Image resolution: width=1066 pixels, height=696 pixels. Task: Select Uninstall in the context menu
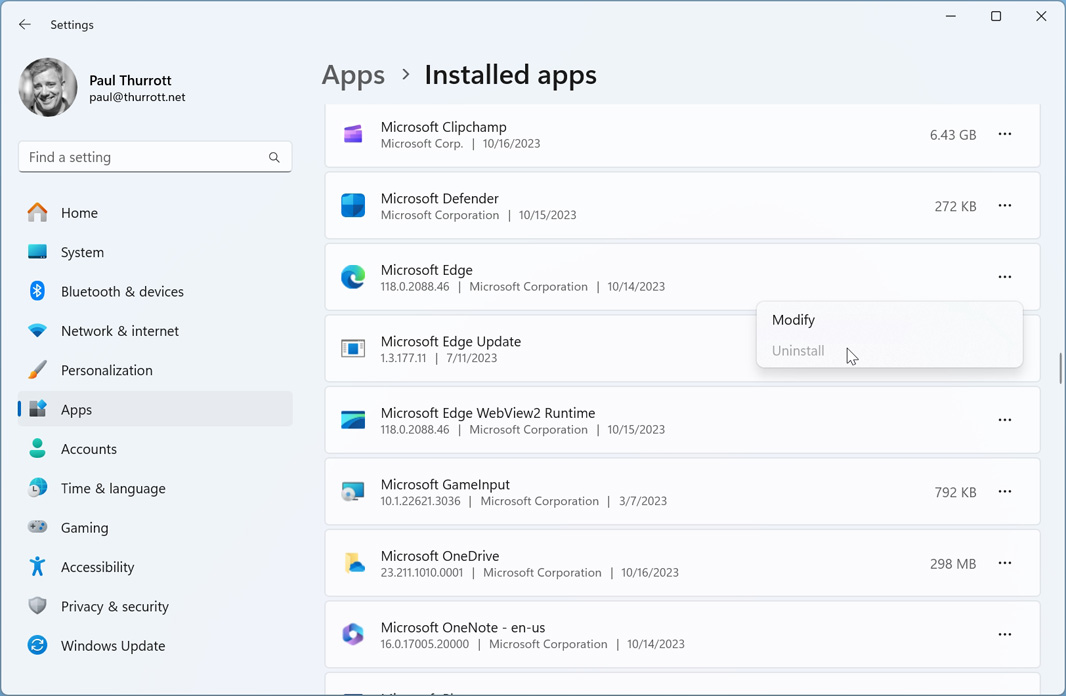click(798, 351)
